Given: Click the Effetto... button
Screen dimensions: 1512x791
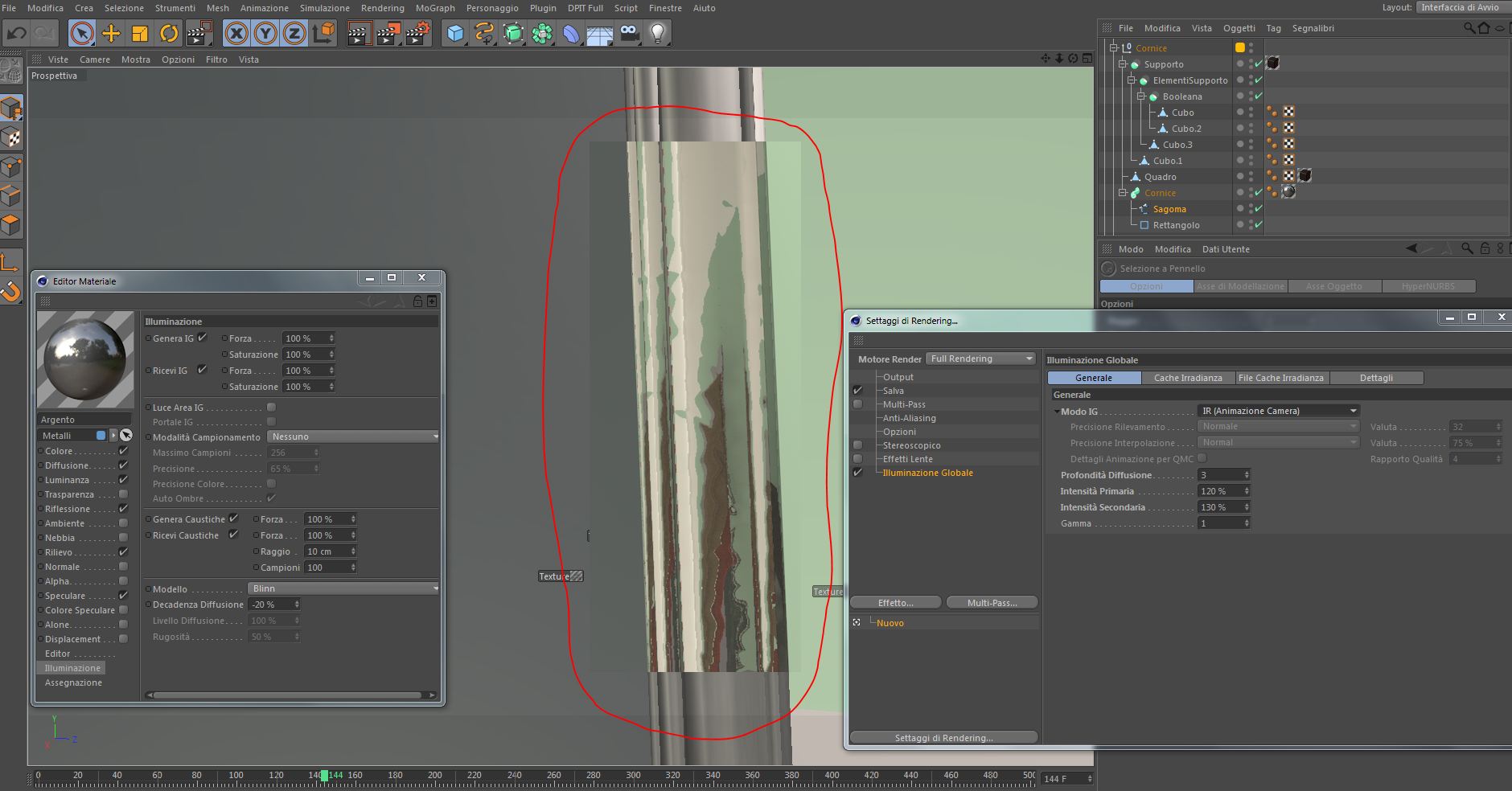Looking at the screenshot, I should (x=895, y=603).
